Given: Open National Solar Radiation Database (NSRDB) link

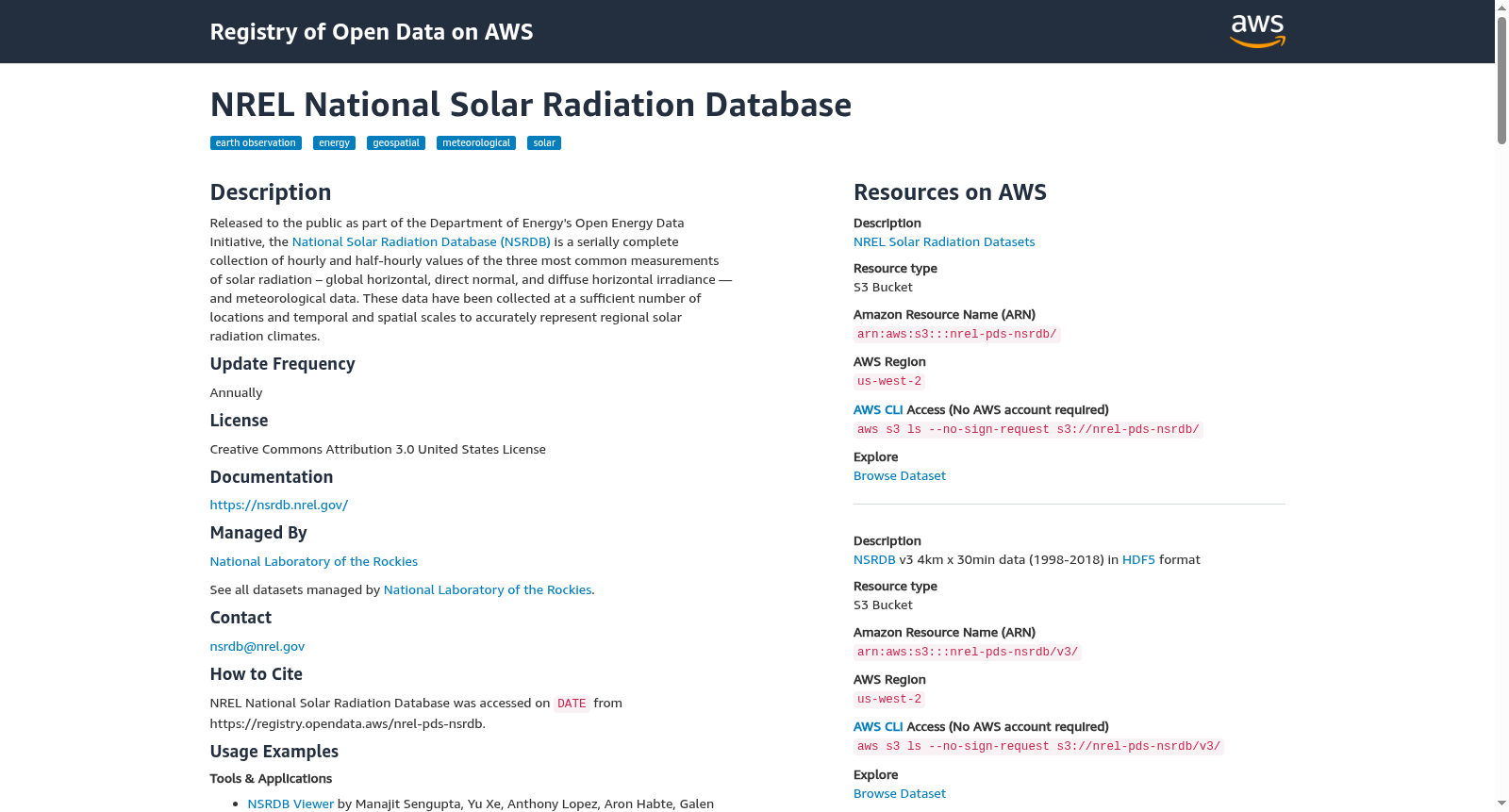Looking at the screenshot, I should [x=422, y=242].
